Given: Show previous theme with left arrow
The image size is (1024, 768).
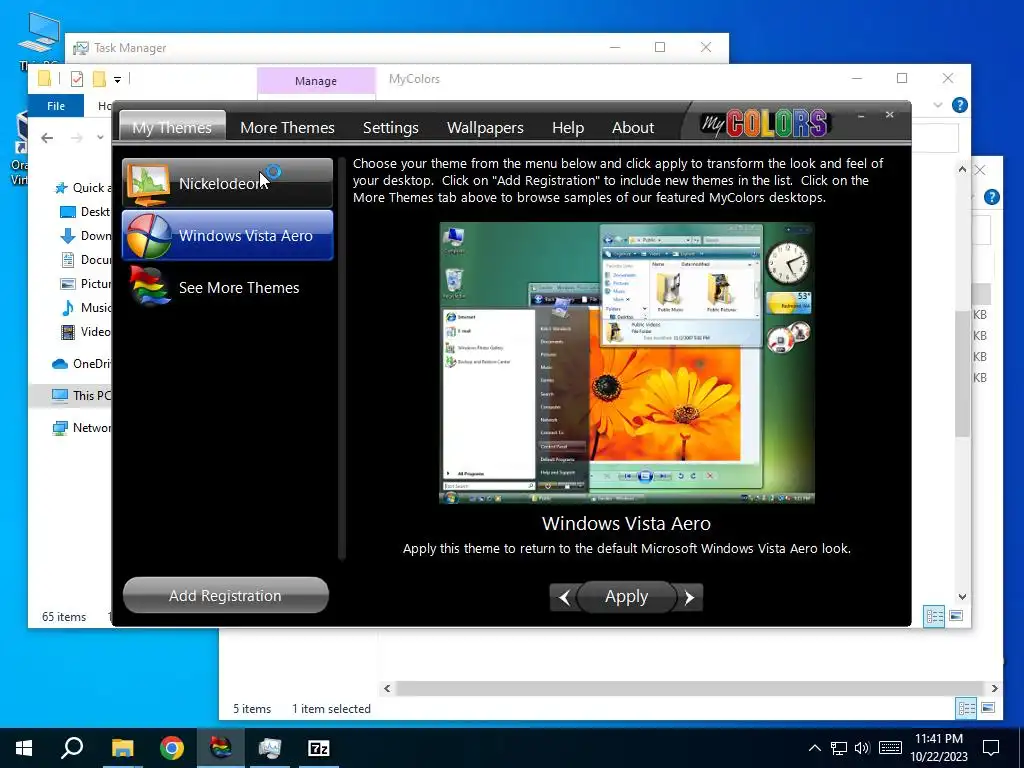Looking at the screenshot, I should [564, 597].
